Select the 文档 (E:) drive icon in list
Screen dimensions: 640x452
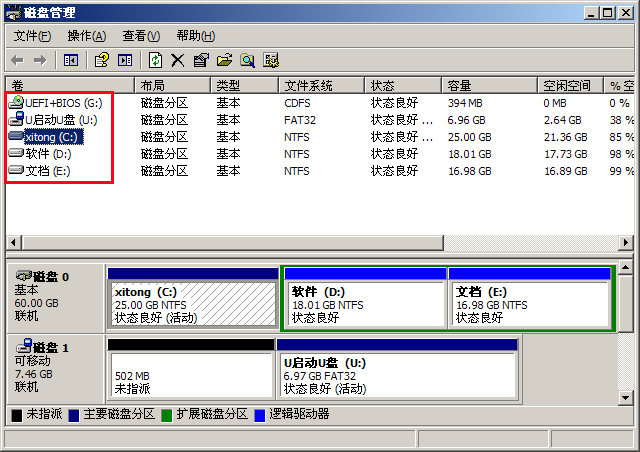pyautogui.click(x=16, y=170)
